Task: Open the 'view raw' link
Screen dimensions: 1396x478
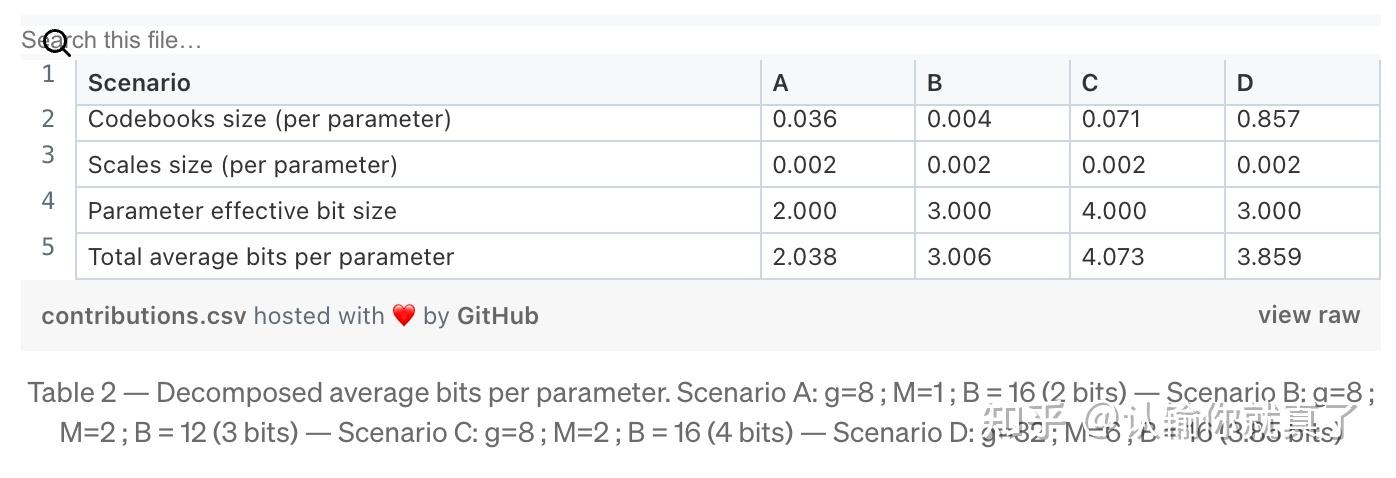Action: point(1308,315)
